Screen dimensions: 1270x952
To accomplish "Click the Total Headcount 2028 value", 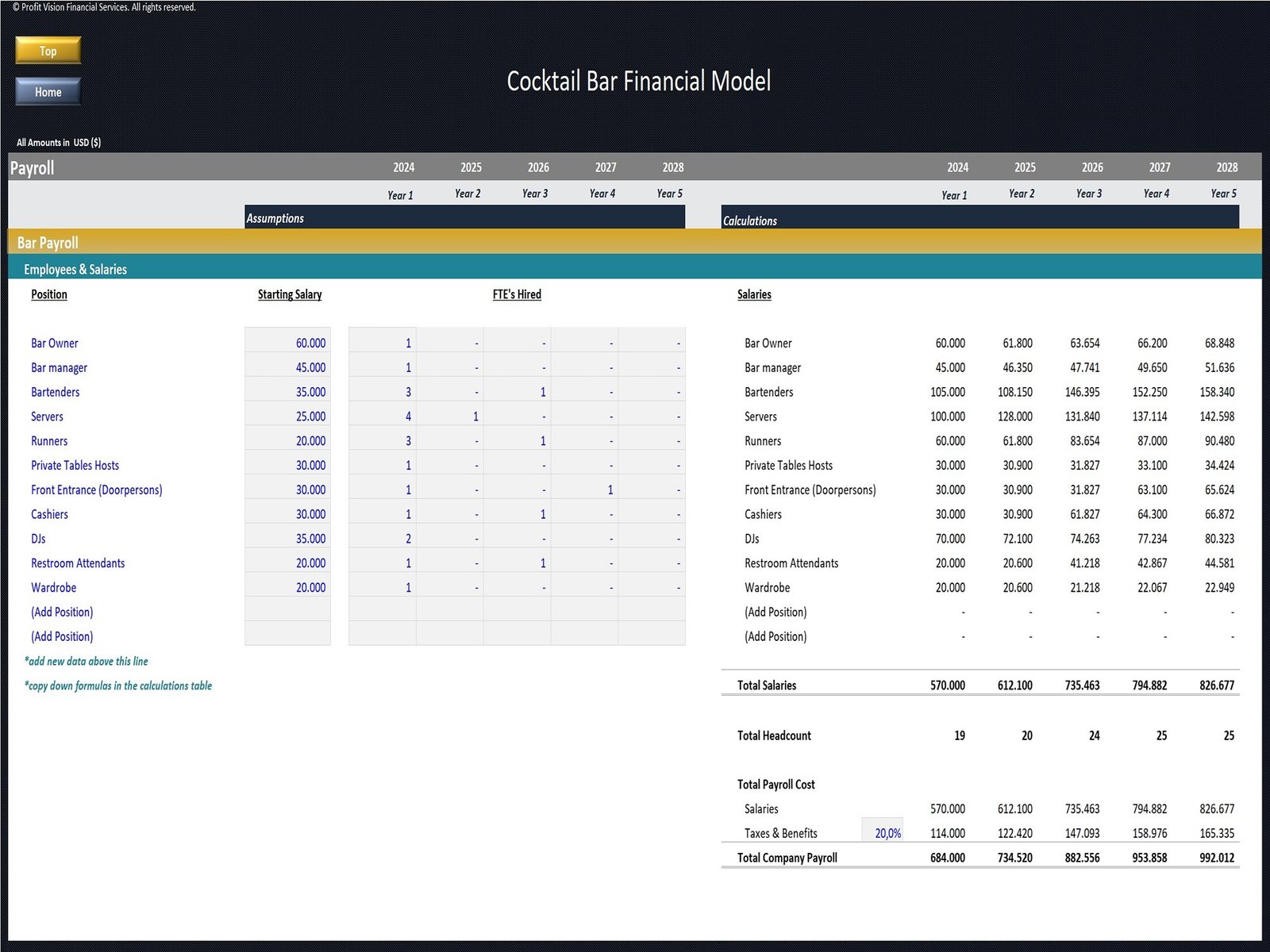I will (x=1228, y=735).
